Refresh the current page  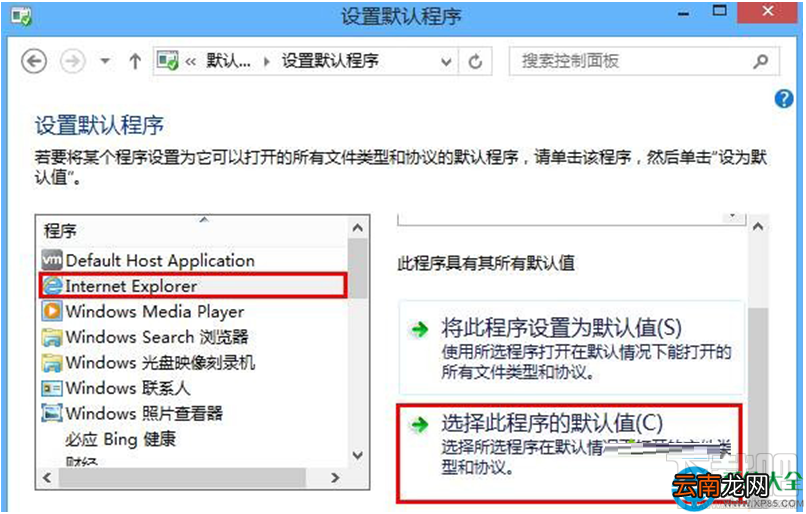click(475, 62)
